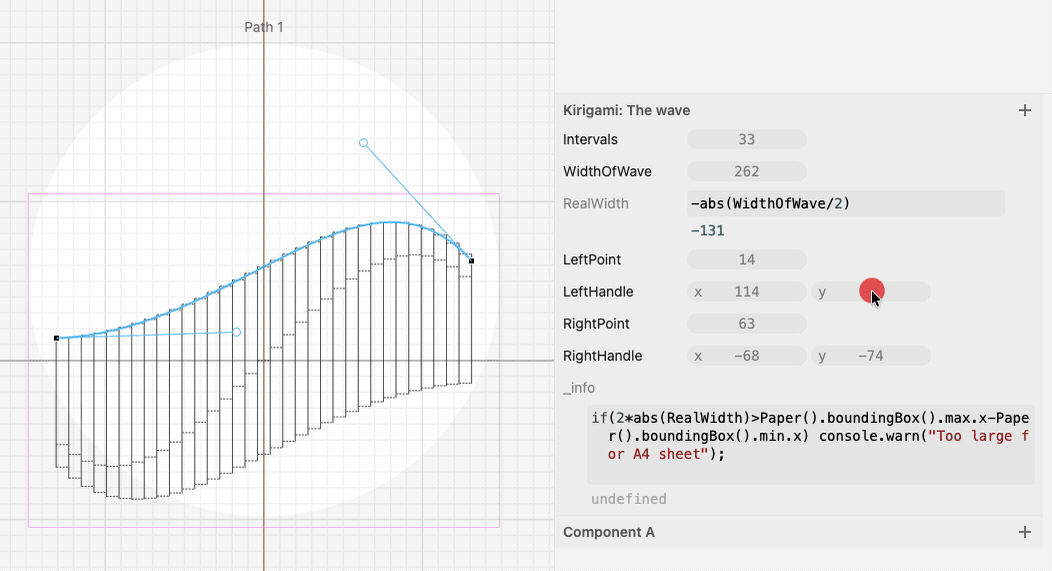Image resolution: width=1052 pixels, height=571 pixels.
Task: Edit the RightHandle x value -68
Action: tap(747, 356)
